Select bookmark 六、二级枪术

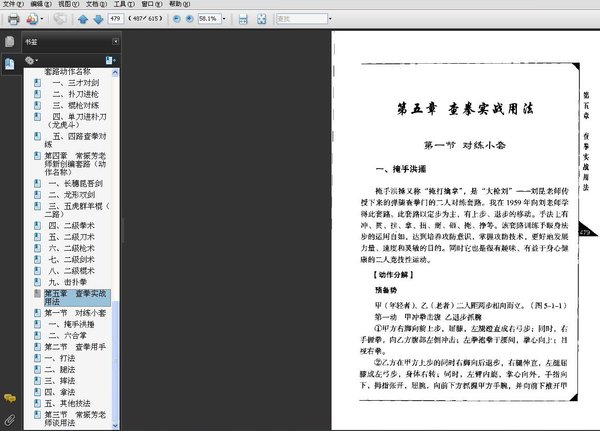72,248
